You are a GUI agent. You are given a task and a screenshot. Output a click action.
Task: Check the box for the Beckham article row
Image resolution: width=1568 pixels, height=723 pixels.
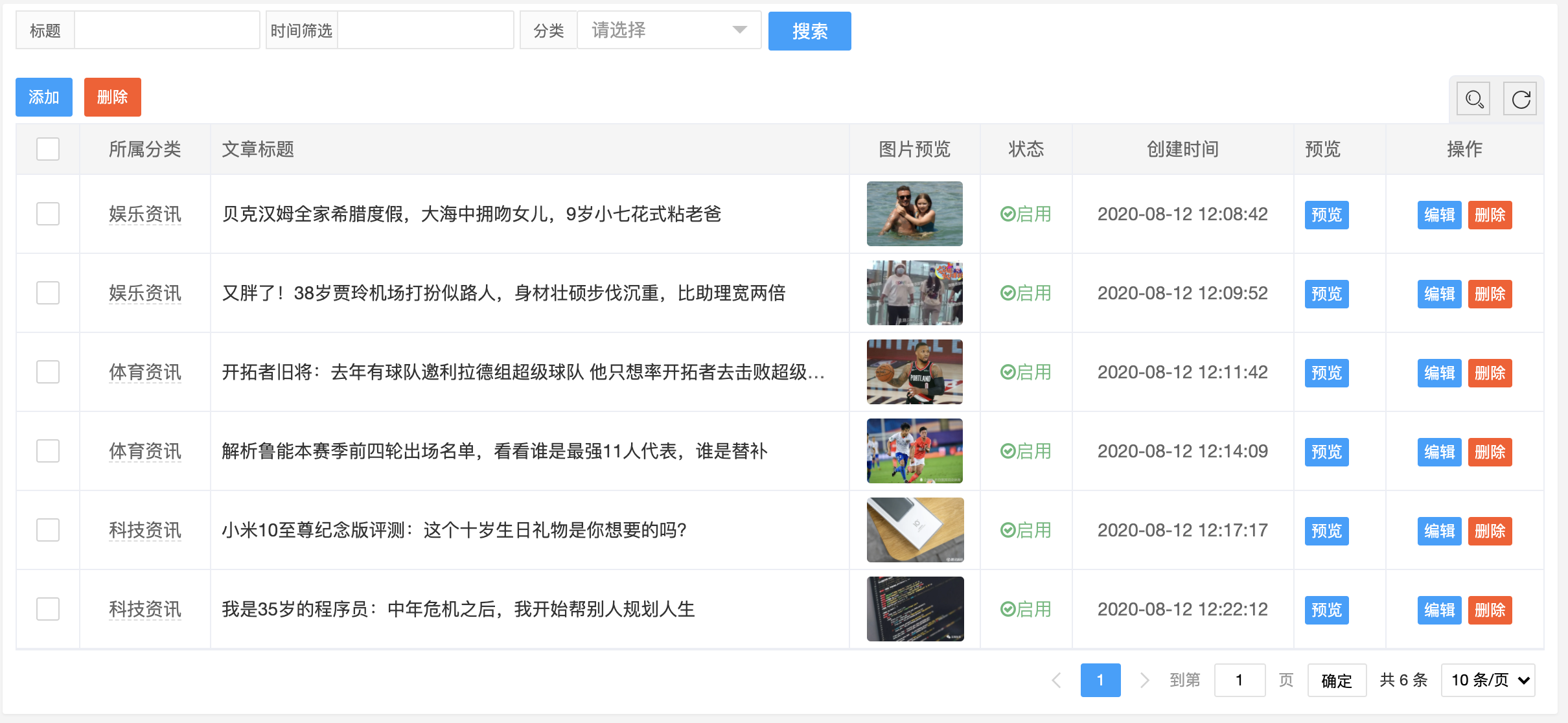pos(48,214)
